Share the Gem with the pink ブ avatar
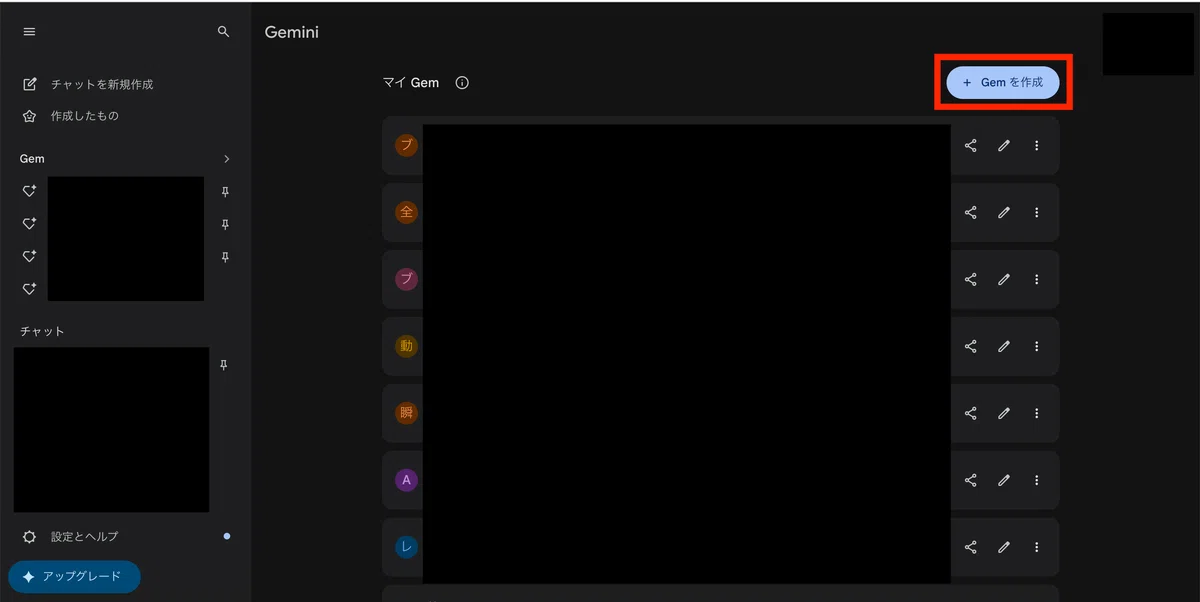The image size is (1200, 602). pos(971,280)
